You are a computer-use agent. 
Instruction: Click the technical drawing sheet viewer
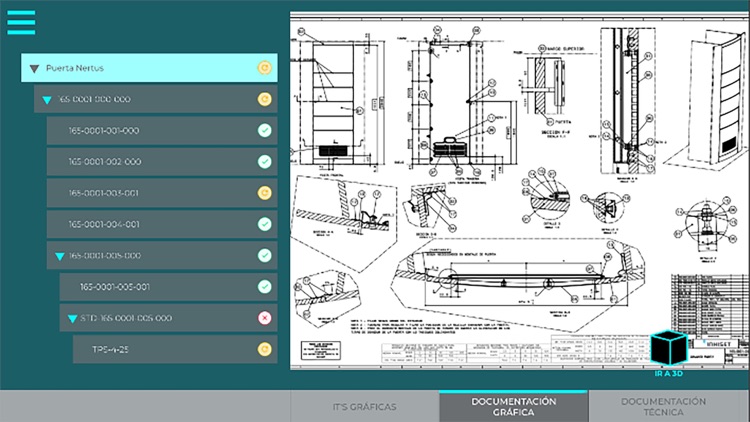(x=519, y=190)
